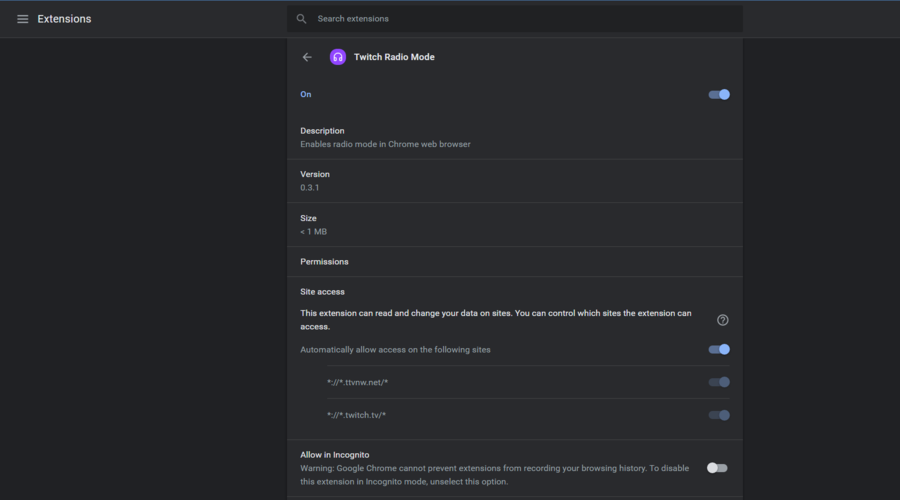Viewport: 900px width, 500px height.
Task: Click the Twitch Radio Mode heading
Action: (x=394, y=57)
